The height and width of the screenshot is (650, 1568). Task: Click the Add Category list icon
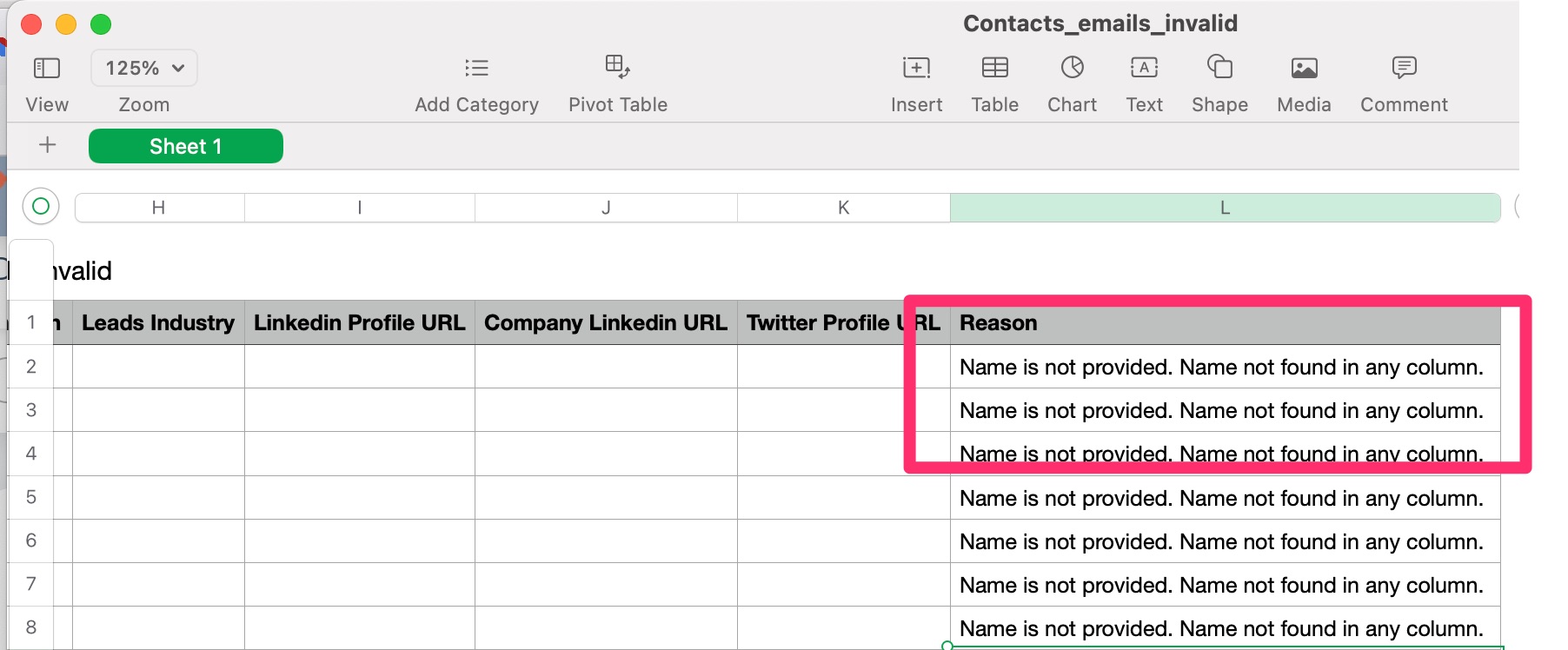(476, 68)
